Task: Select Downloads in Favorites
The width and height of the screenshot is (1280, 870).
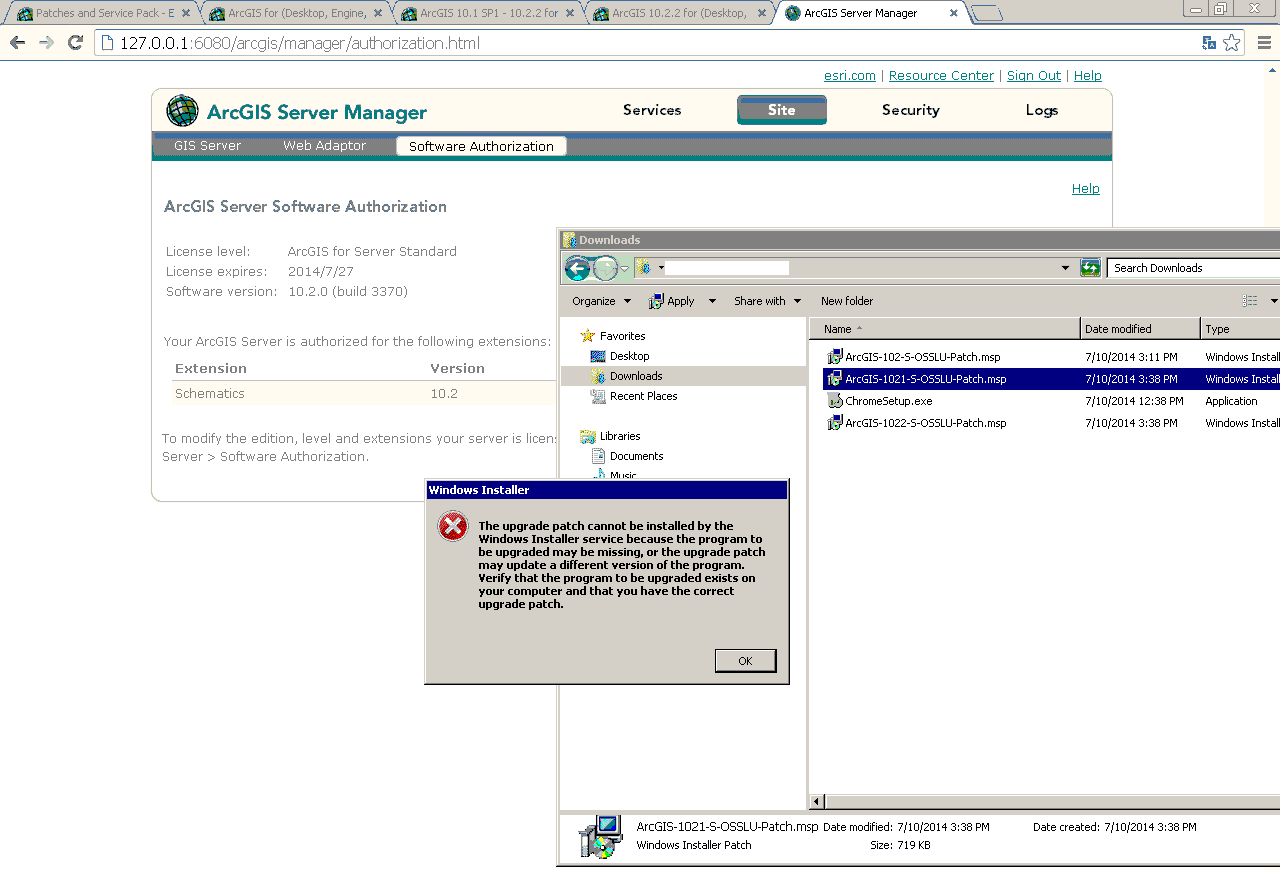Action: point(636,376)
